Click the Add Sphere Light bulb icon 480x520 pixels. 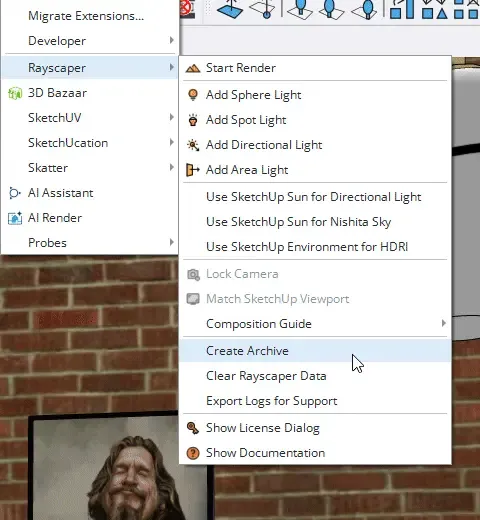click(193, 95)
